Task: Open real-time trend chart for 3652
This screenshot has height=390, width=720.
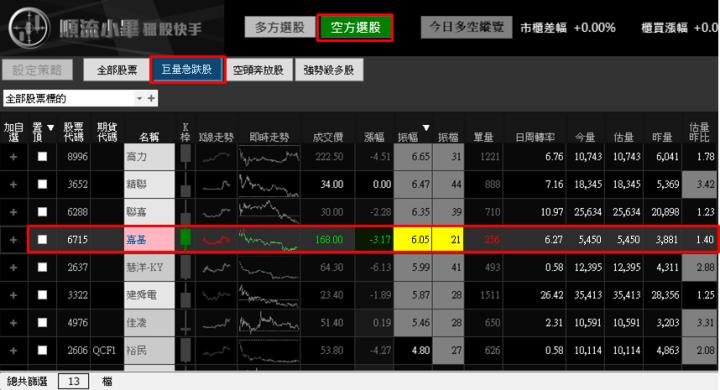Action: [x=269, y=184]
